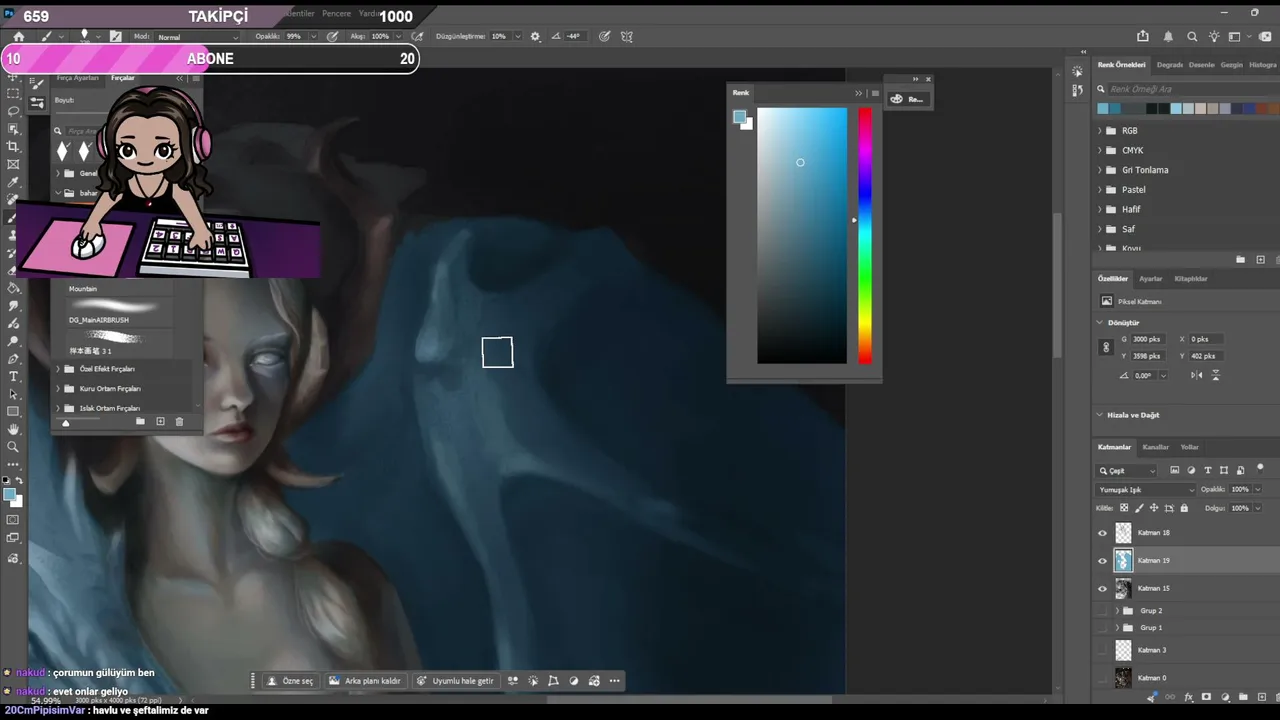
Task: Open smoothing options gear icon
Action: pos(535,37)
